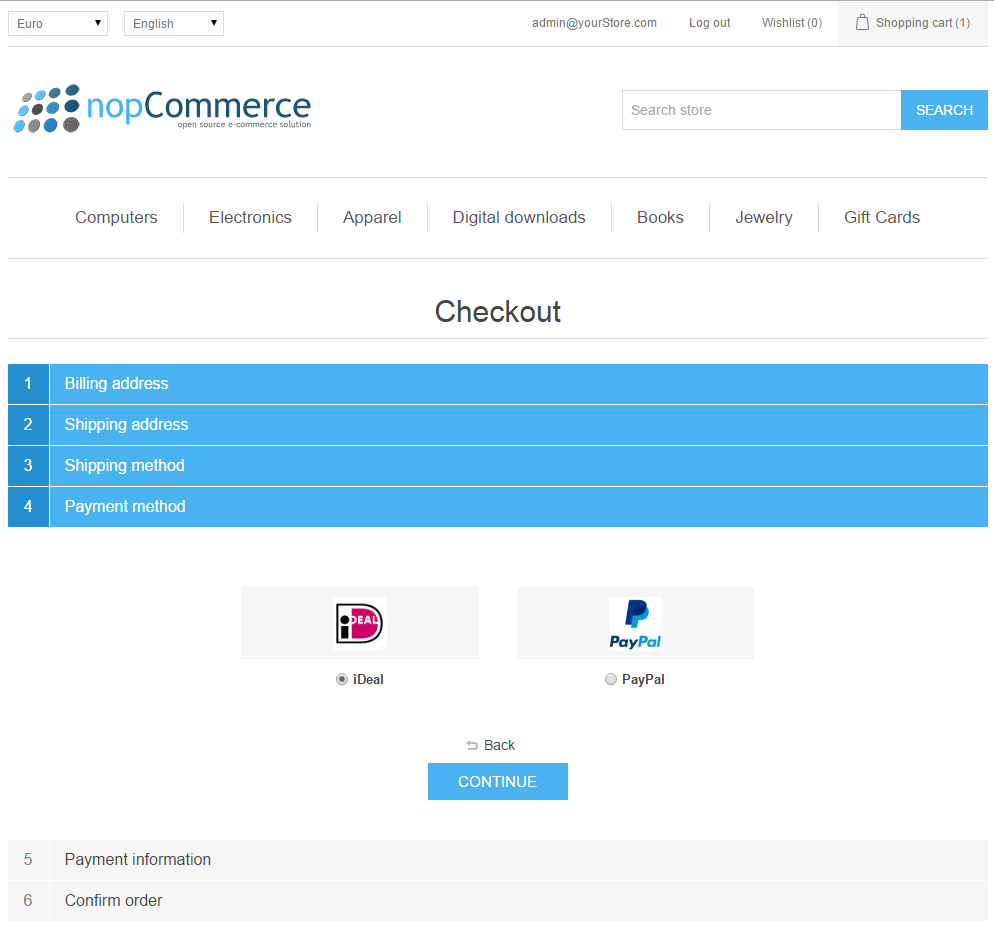Click step 3 Shipping method header

click(x=497, y=465)
